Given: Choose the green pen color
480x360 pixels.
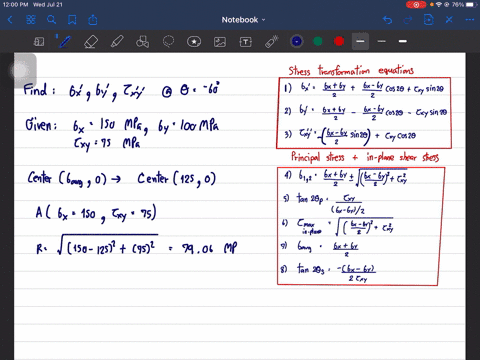Looking at the screenshot, I should 318,41.
